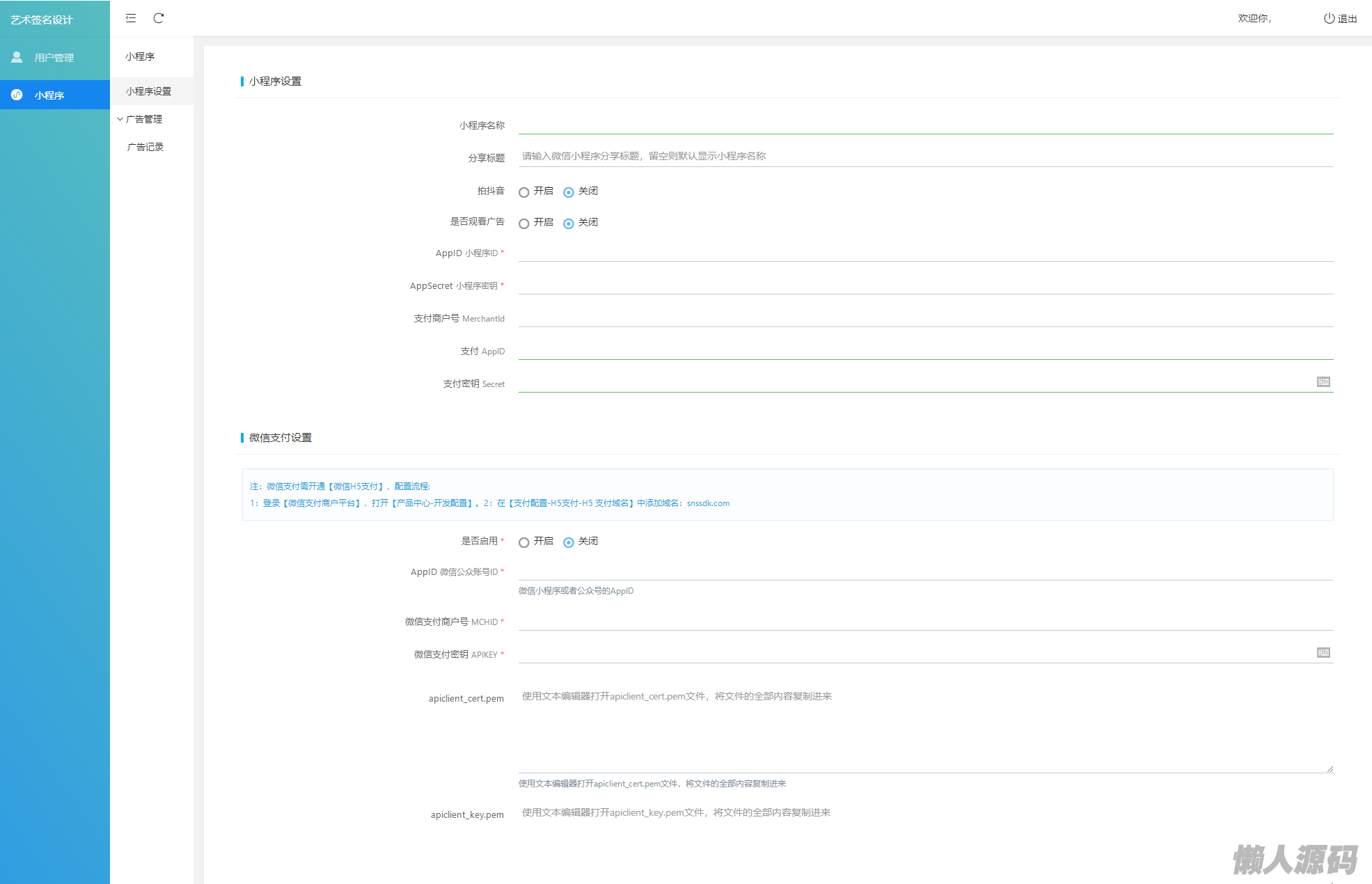Click the 小程序名称 input field

[924, 125]
